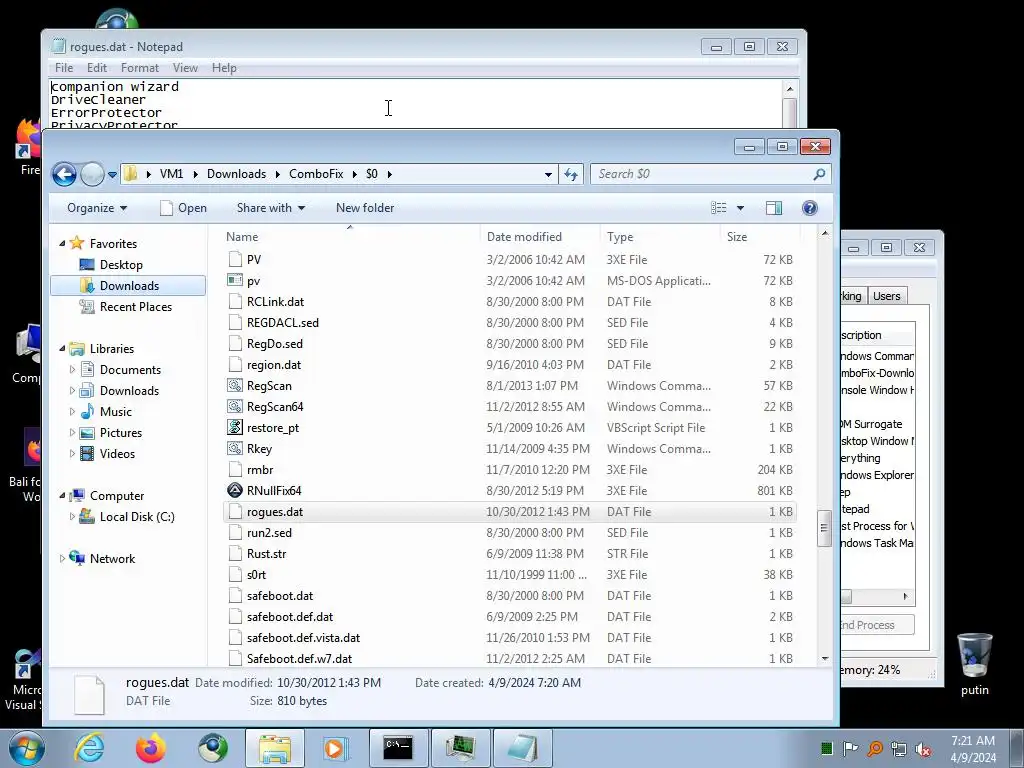Image resolution: width=1024 pixels, height=768 pixels.
Task: Click End Process button in Task Manager
Action: (876, 625)
